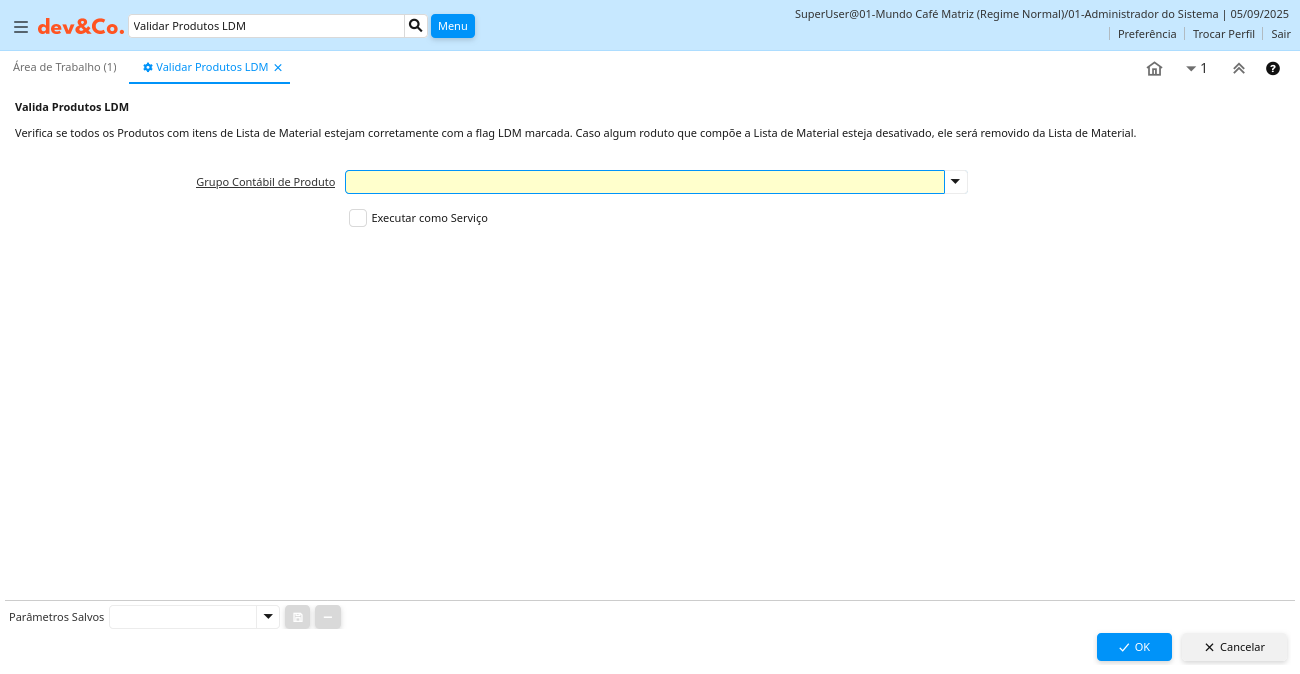Click the help question mark icon

click(x=1273, y=69)
